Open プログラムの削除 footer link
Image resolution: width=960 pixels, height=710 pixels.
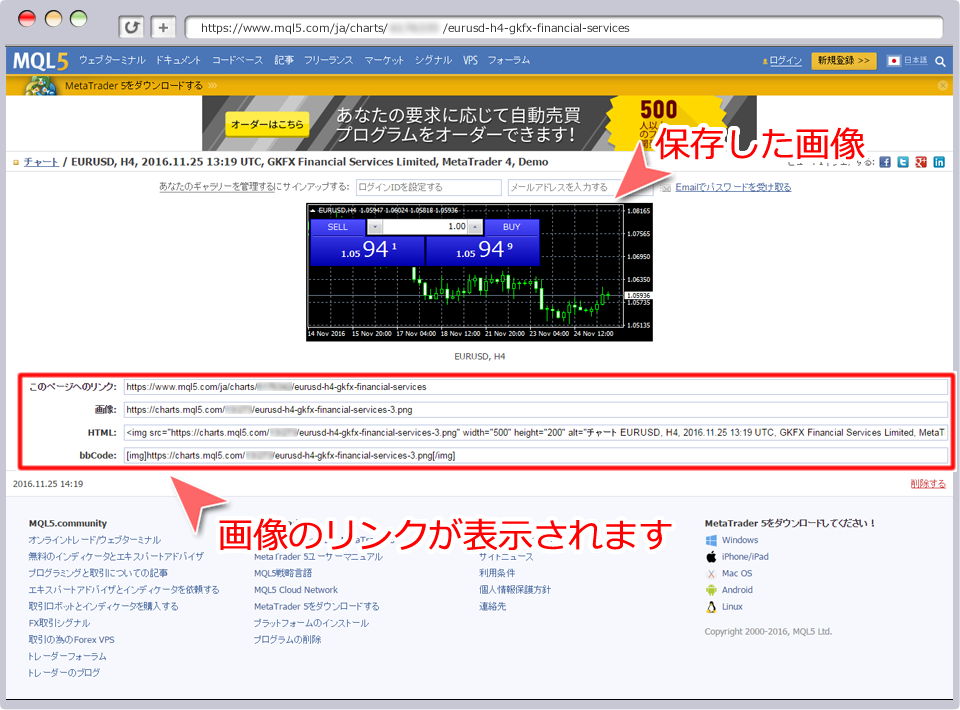coord(288,640)
